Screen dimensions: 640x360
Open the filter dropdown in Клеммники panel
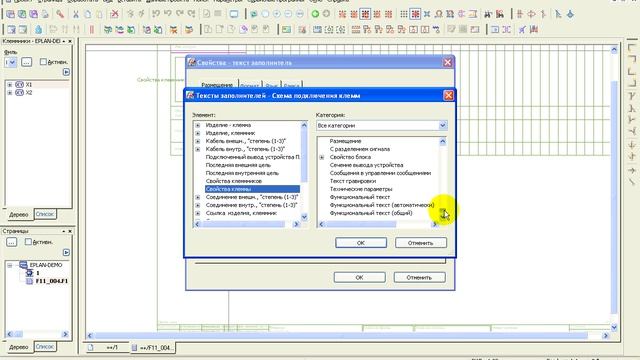[x=13, y=62]
